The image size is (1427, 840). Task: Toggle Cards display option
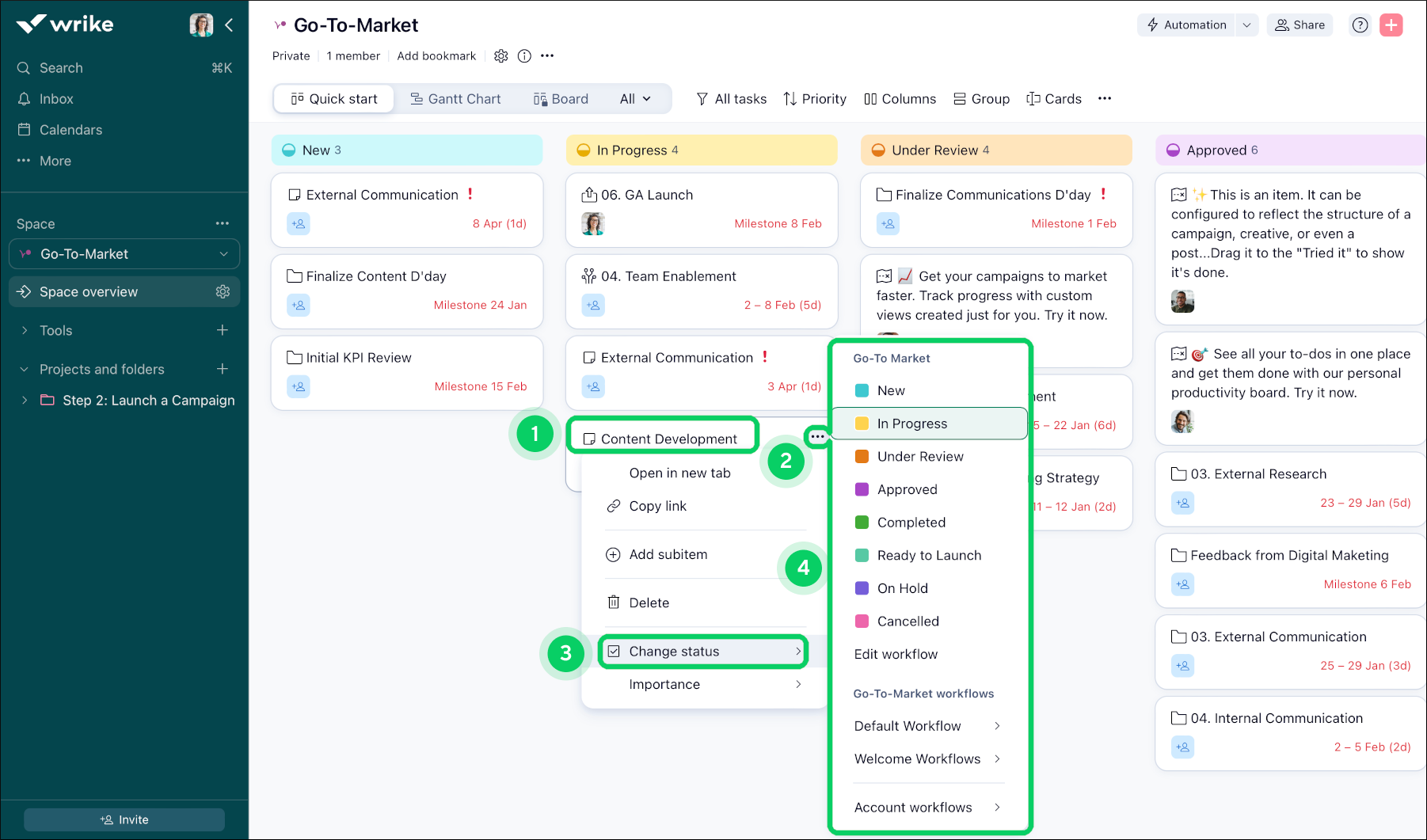(1054, 99)
